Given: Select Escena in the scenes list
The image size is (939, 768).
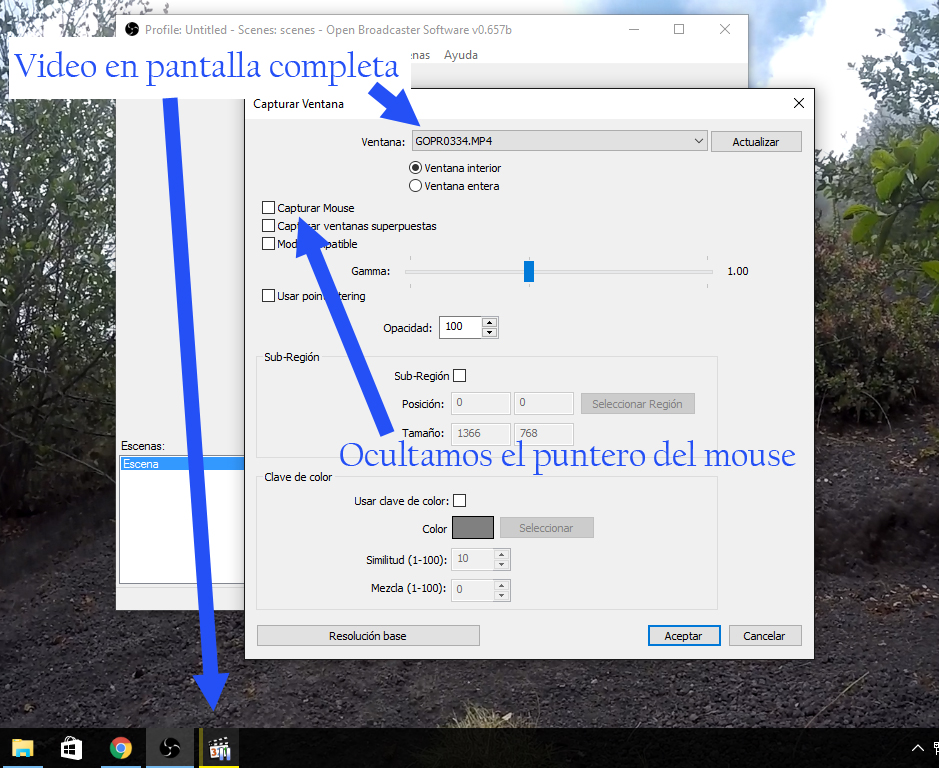Looking at the screenshot, I should [180, 464].
